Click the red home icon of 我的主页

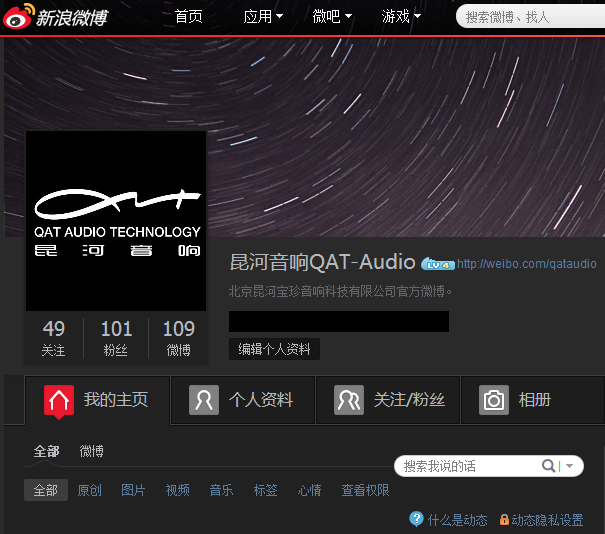(x=59, y=401)
